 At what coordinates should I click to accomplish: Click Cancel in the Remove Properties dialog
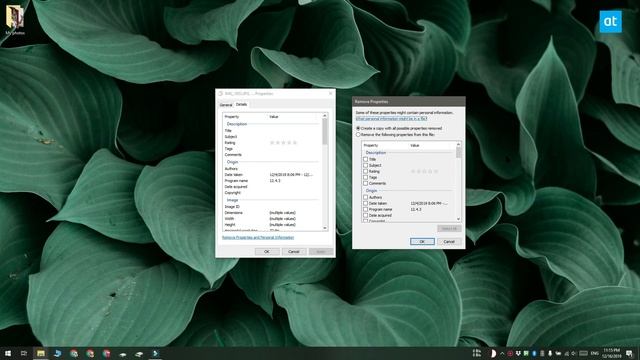pos(449,242)
